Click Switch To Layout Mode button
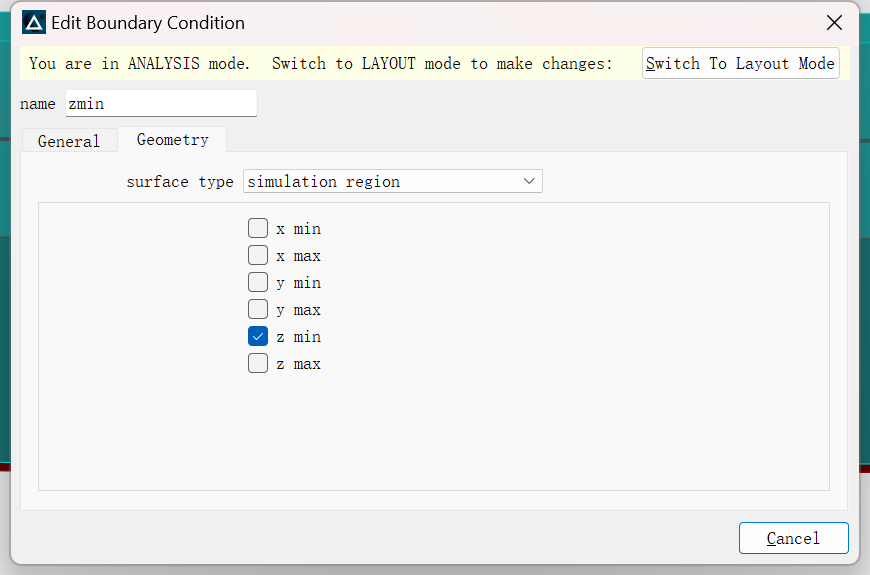Screen dimensions: 870x575 pos(740,63)
